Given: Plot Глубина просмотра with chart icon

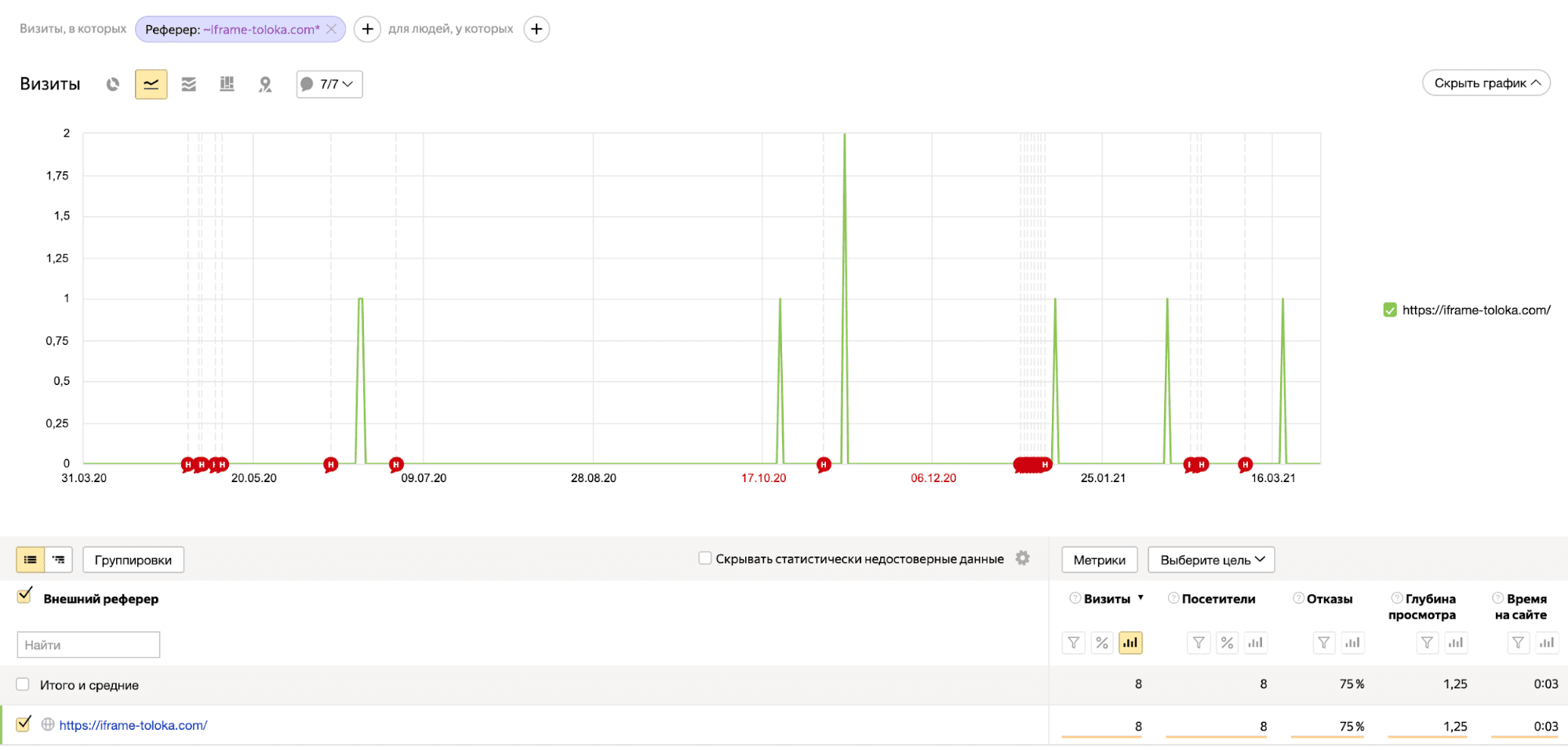Looking at the screenshot, I should pos(1456,643).
